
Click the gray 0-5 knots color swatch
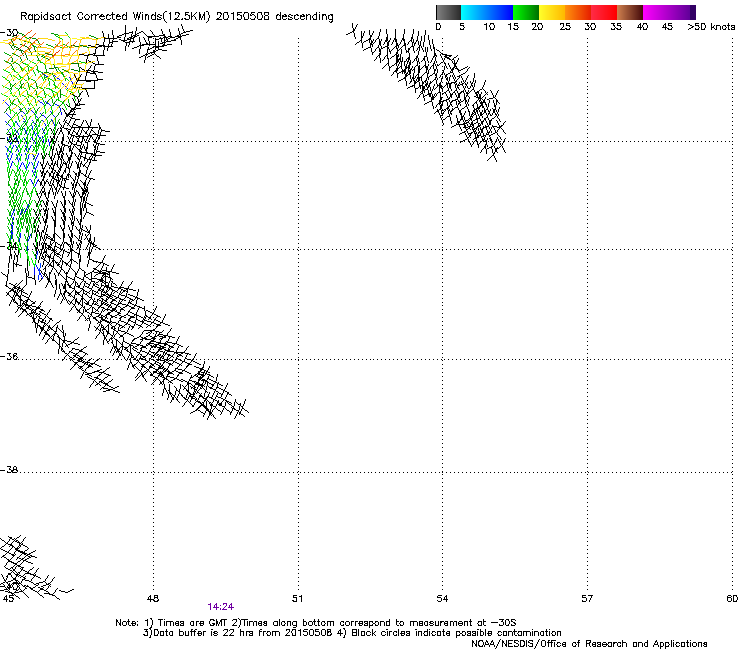click(x=448, y=12)
